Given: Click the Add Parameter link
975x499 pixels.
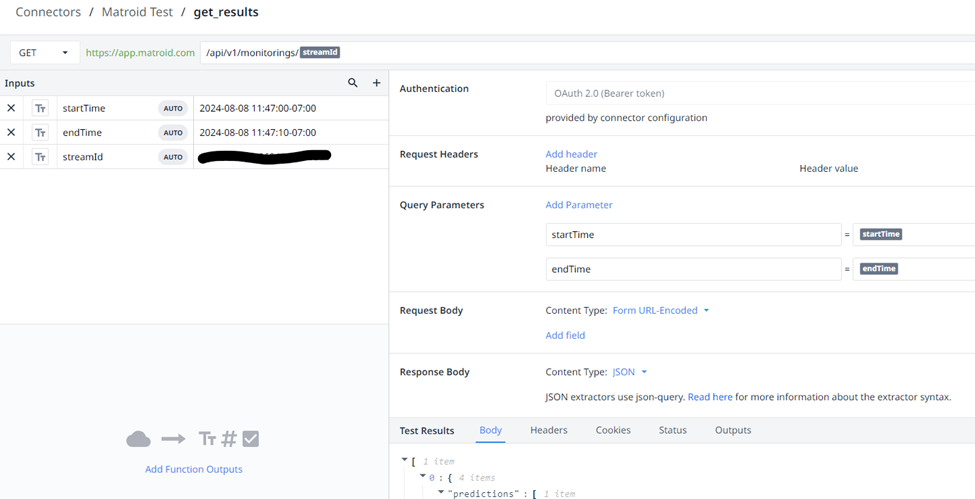Looking at the screenshot, I should coord(578,205).
